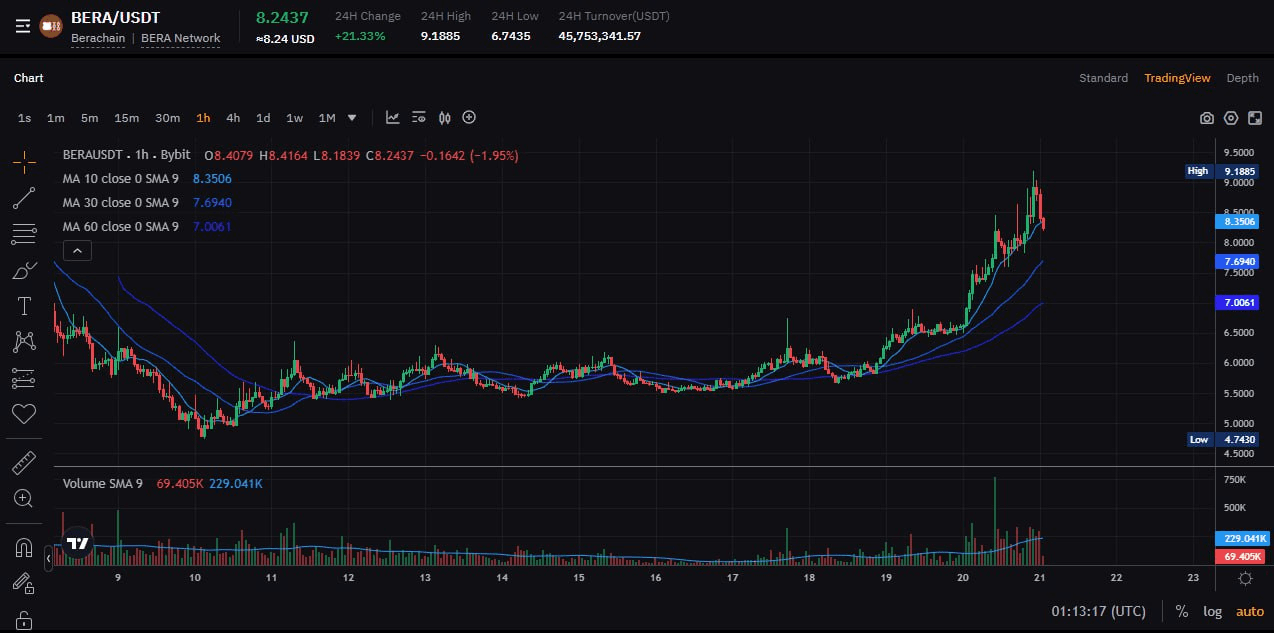Switch to the Standard chart tab
1274x633 pixels.
[x=1103, y=78]
